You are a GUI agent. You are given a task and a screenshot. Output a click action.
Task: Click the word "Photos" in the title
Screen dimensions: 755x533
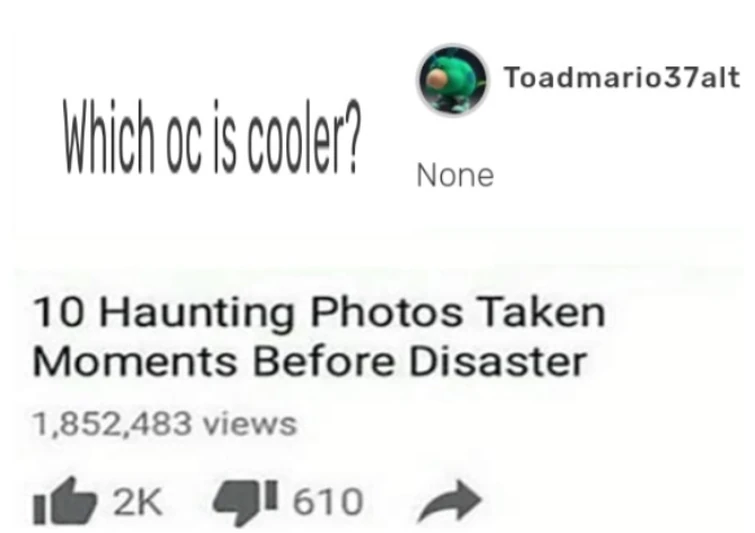pyautogui.click(x=386, y=312)
